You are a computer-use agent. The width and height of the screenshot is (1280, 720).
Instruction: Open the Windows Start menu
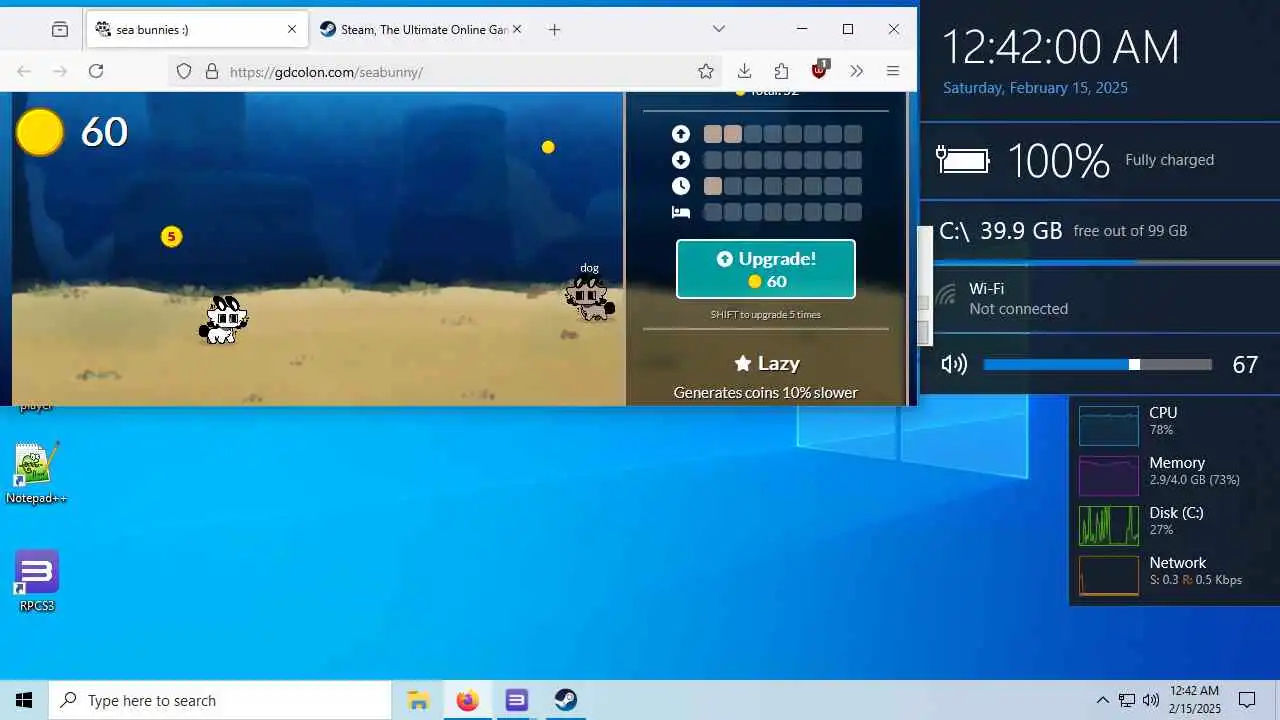pos(24,700)
